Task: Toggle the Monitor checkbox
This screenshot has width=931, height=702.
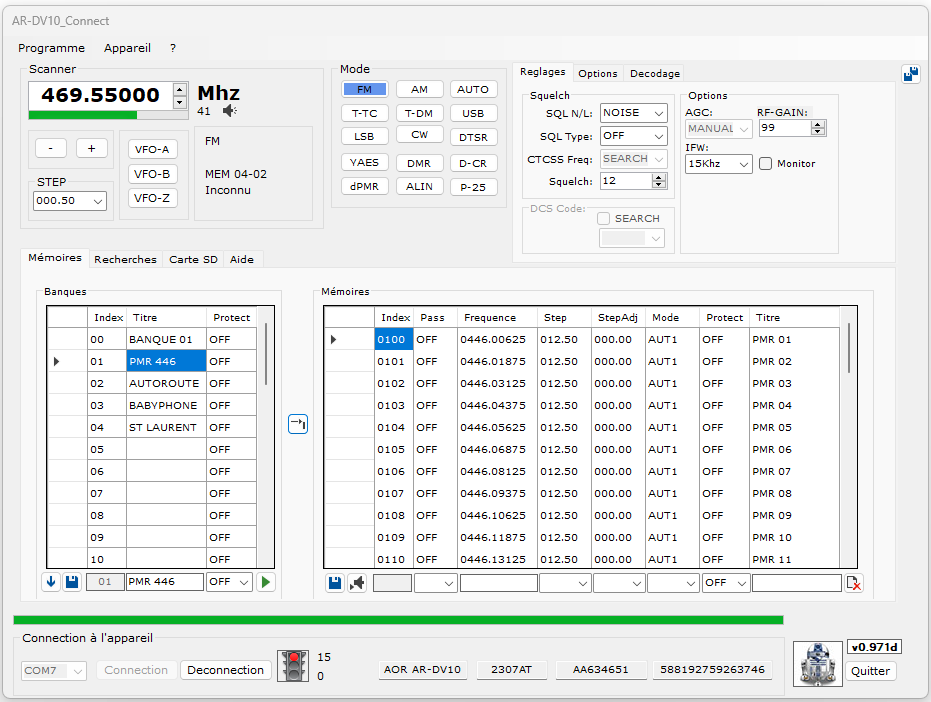Action: [765, 163]
